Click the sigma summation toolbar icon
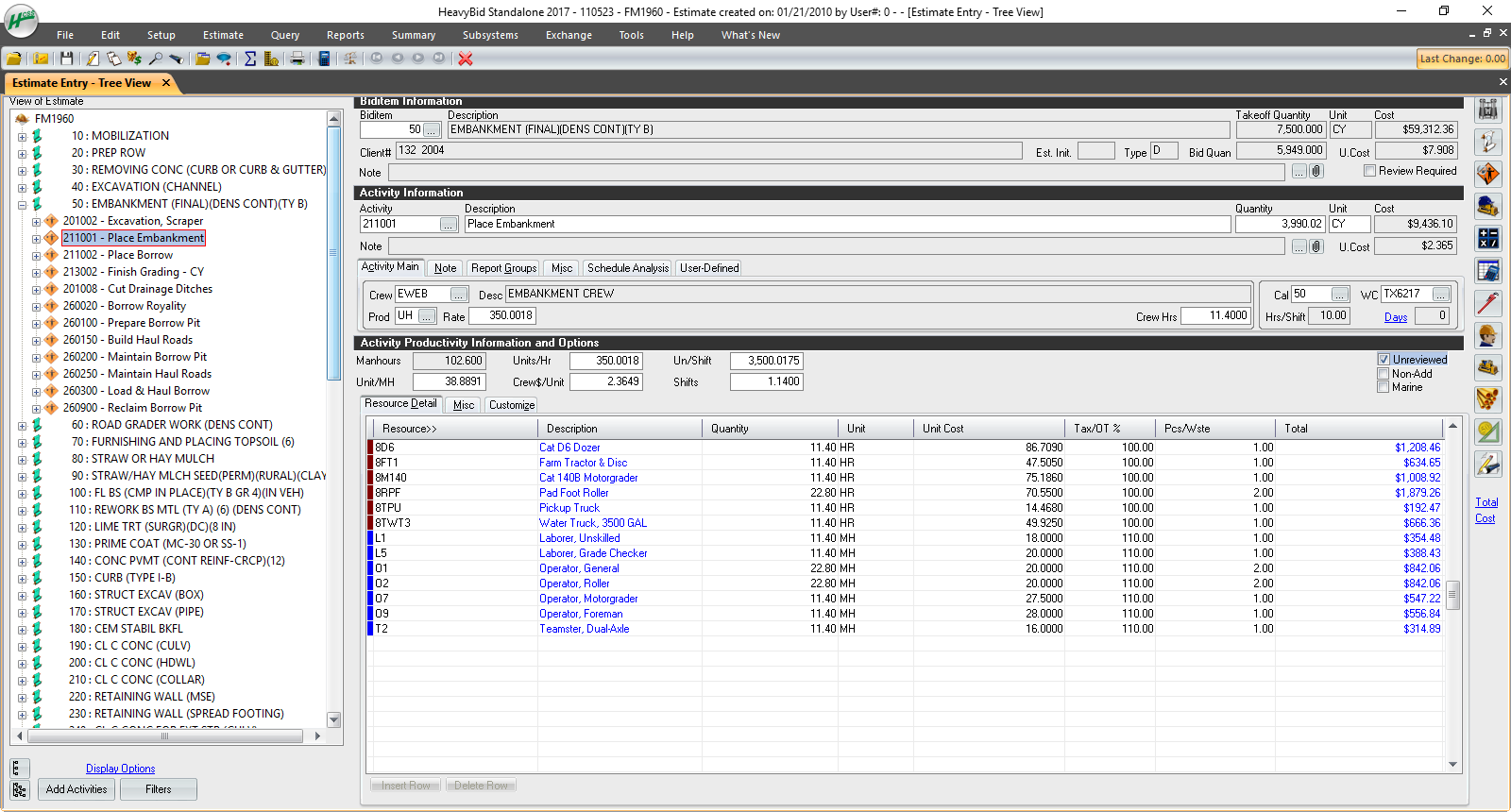Image resolution: width=1511 pixels, height=812 pixels. 250,59
